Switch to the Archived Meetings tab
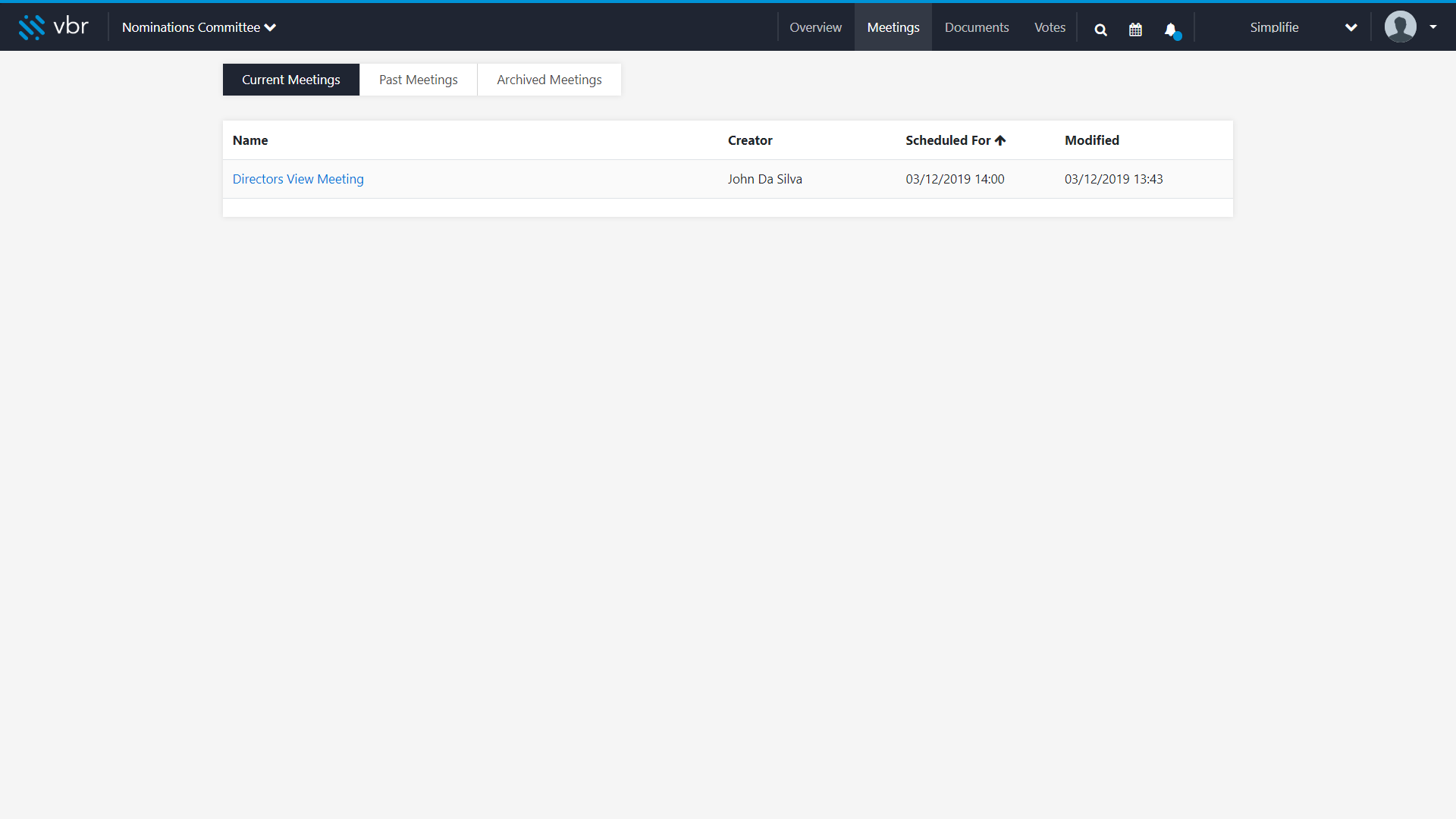Screen dimensions: 1456x819 549,80
